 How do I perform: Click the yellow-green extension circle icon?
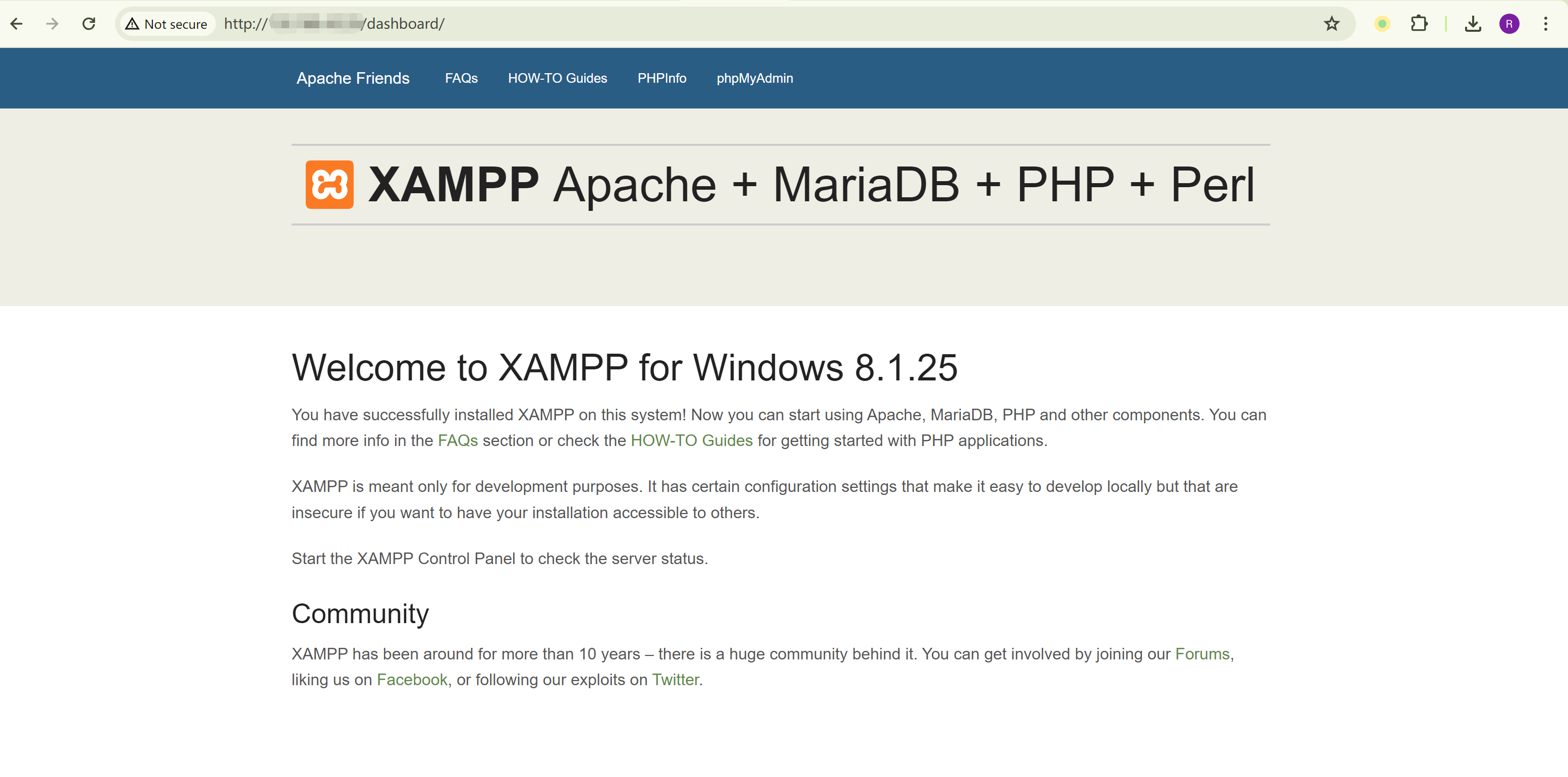pos(1382,24)
